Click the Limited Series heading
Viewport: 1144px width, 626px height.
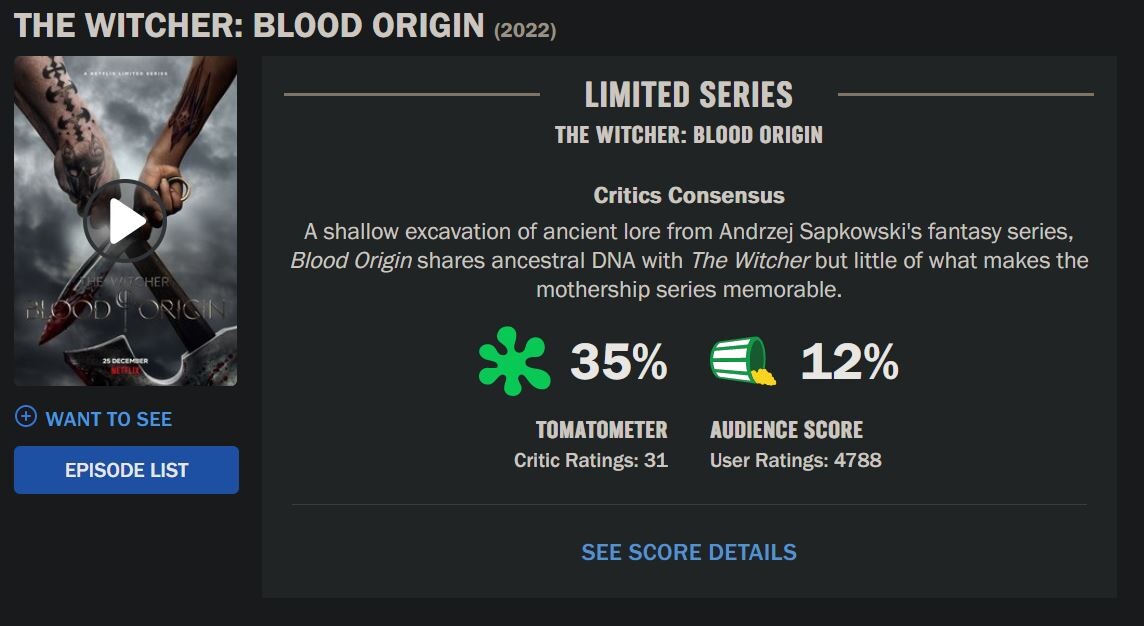pos(688,95)
